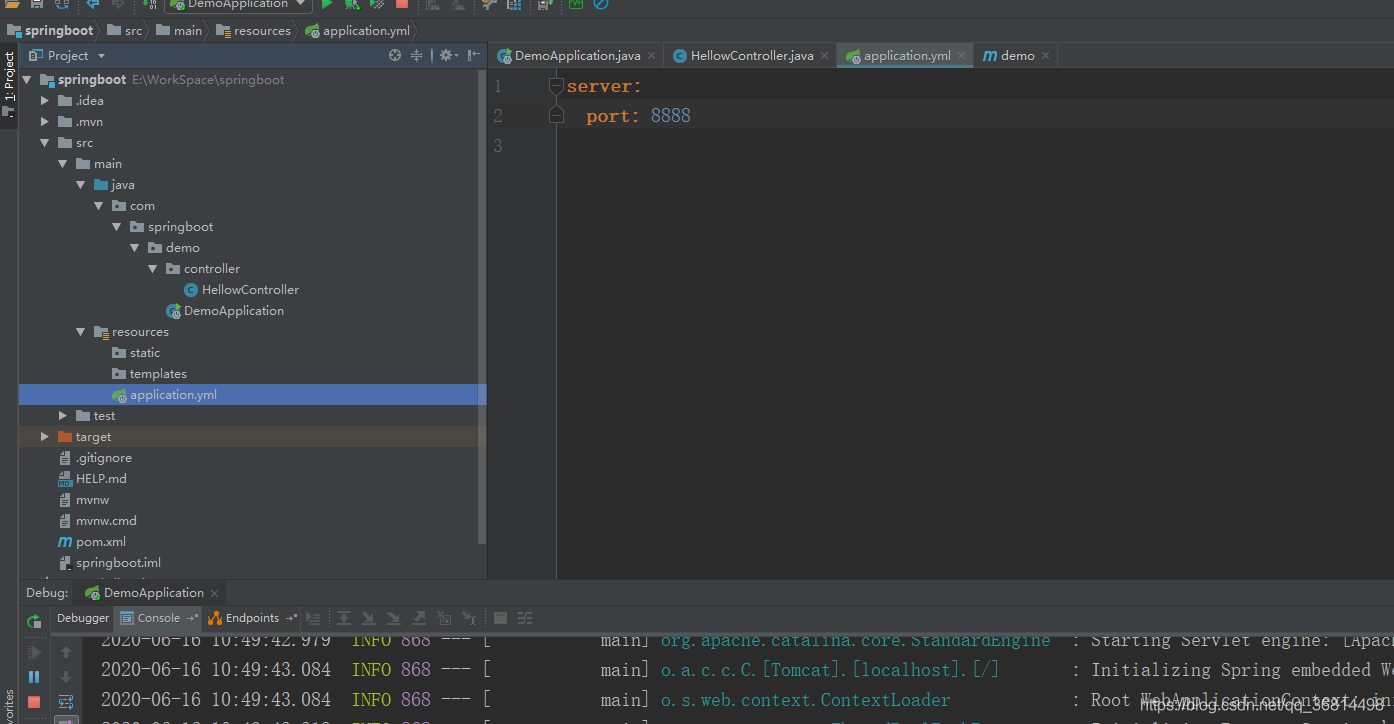This screenshot has height=724, width=1394.
Task: Click the down stack trace arrow
Action: (x=66, y=677)
